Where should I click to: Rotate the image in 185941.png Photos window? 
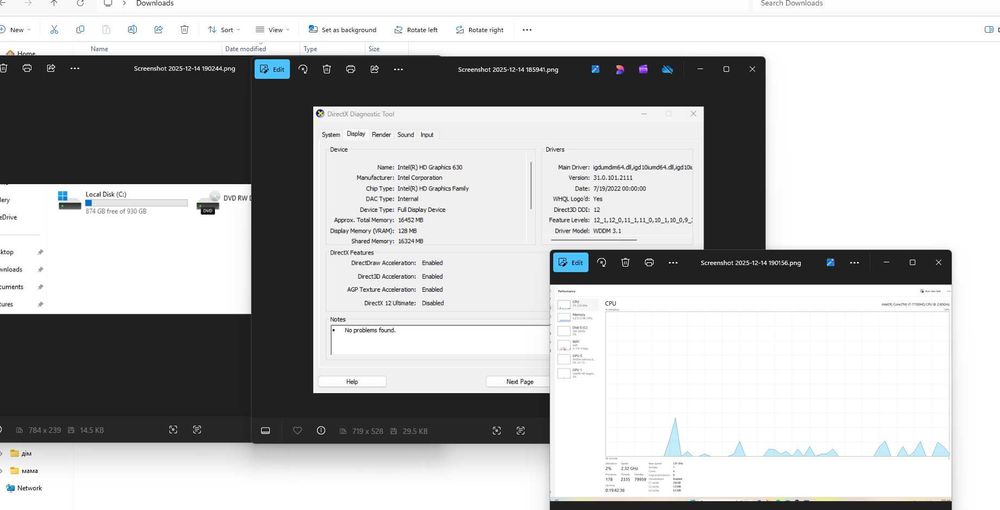pyautogui.click(x=303, y=69)
